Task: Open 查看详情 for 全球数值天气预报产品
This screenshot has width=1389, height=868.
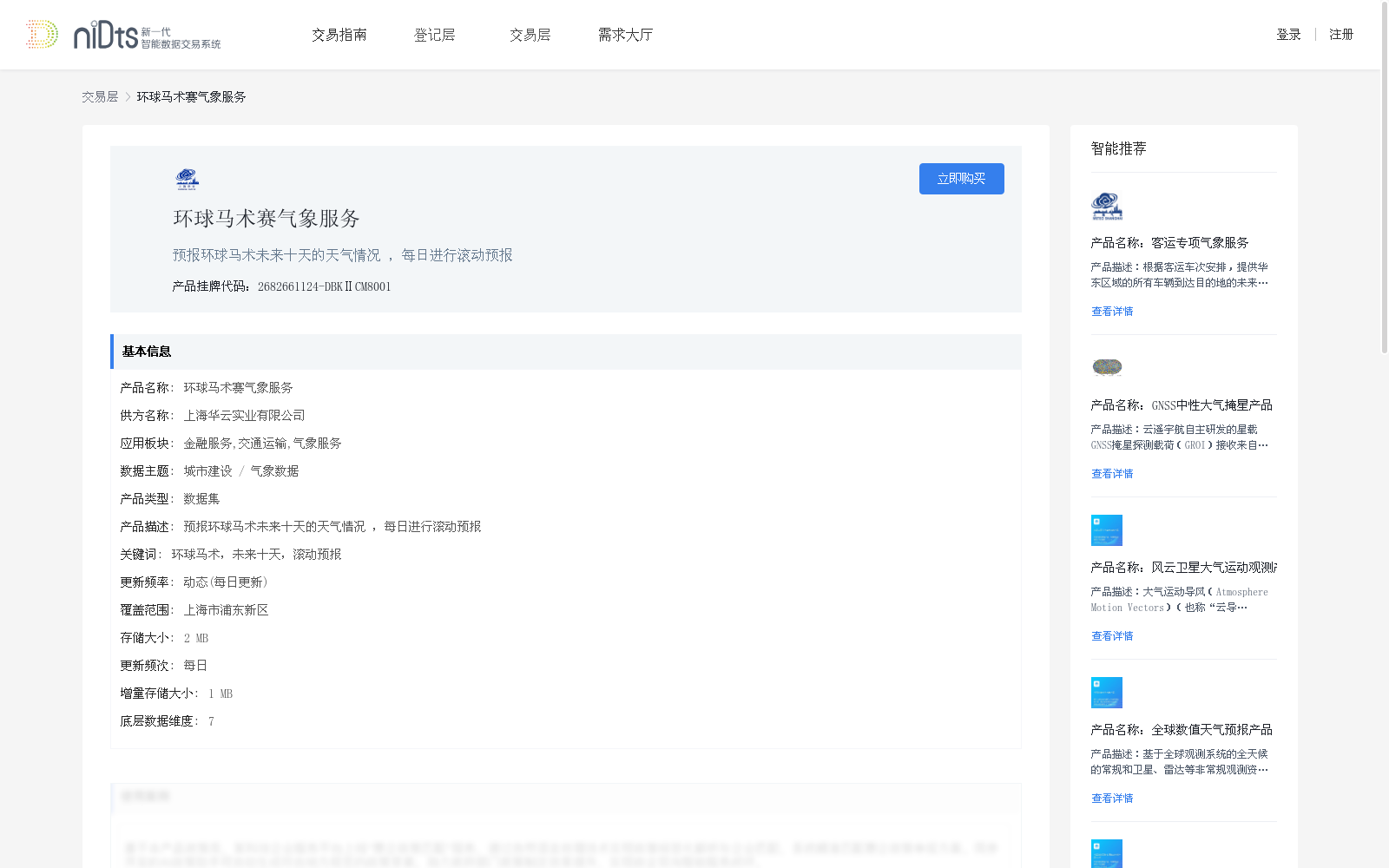Action: (1112, 799)
